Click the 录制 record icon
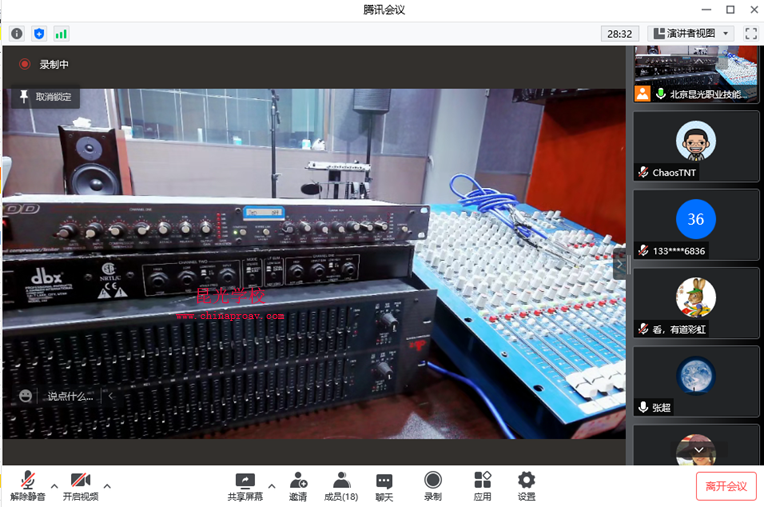Screen dimensions: 764x507 tap(432, 486)
